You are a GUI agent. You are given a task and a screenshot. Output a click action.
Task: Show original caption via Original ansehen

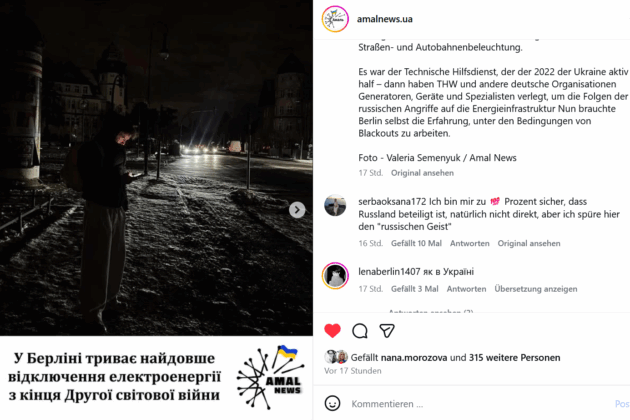(x=422, y=173)
